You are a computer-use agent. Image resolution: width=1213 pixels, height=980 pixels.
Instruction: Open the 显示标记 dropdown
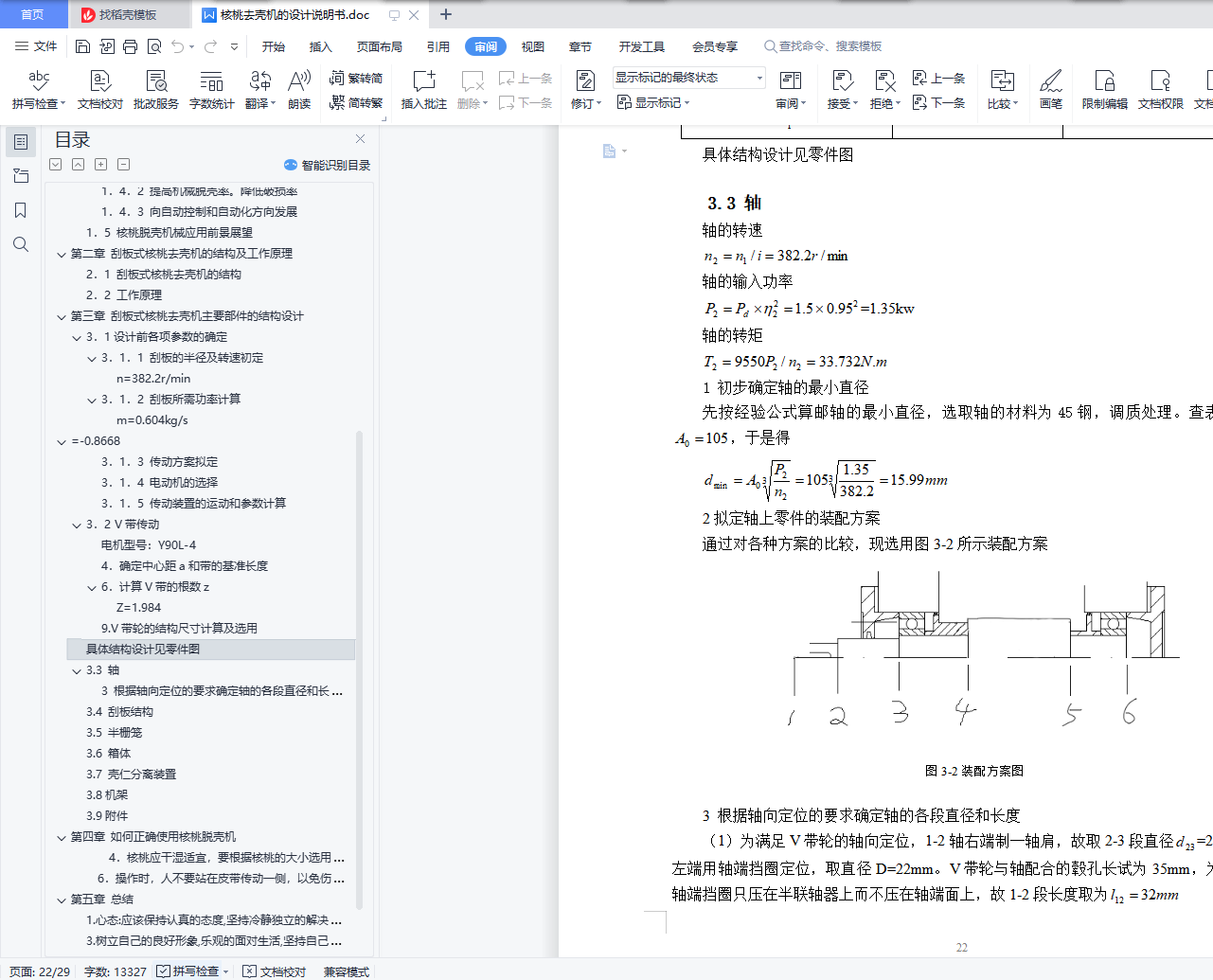653,102
